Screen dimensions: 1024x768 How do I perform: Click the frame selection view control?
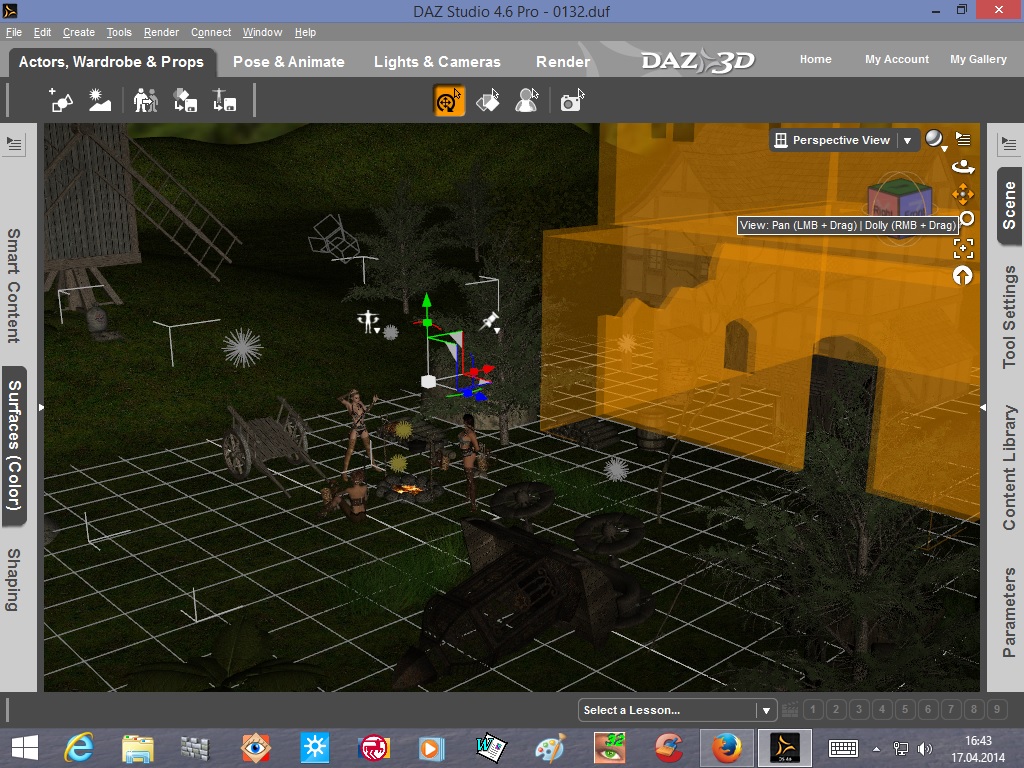point(963,248)
